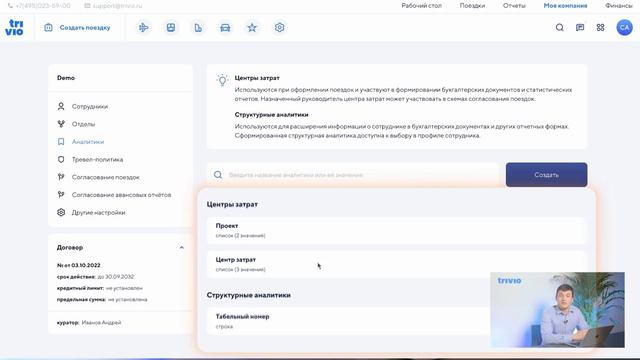Click the Согласование поездок icon
The image size is (640, 360).
click(61, 177)
